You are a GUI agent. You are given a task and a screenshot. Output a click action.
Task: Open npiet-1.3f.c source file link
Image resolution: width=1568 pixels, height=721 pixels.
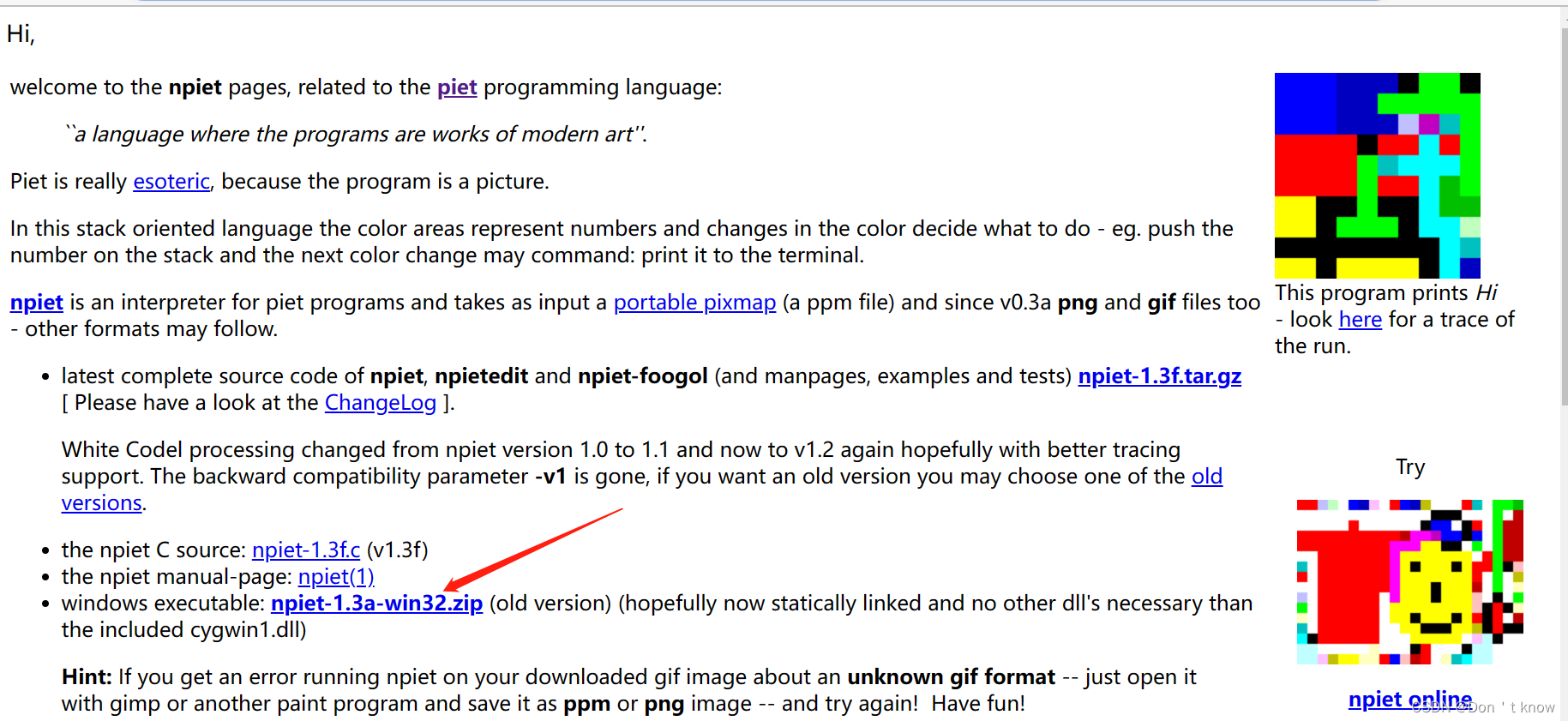pos(306,550)
